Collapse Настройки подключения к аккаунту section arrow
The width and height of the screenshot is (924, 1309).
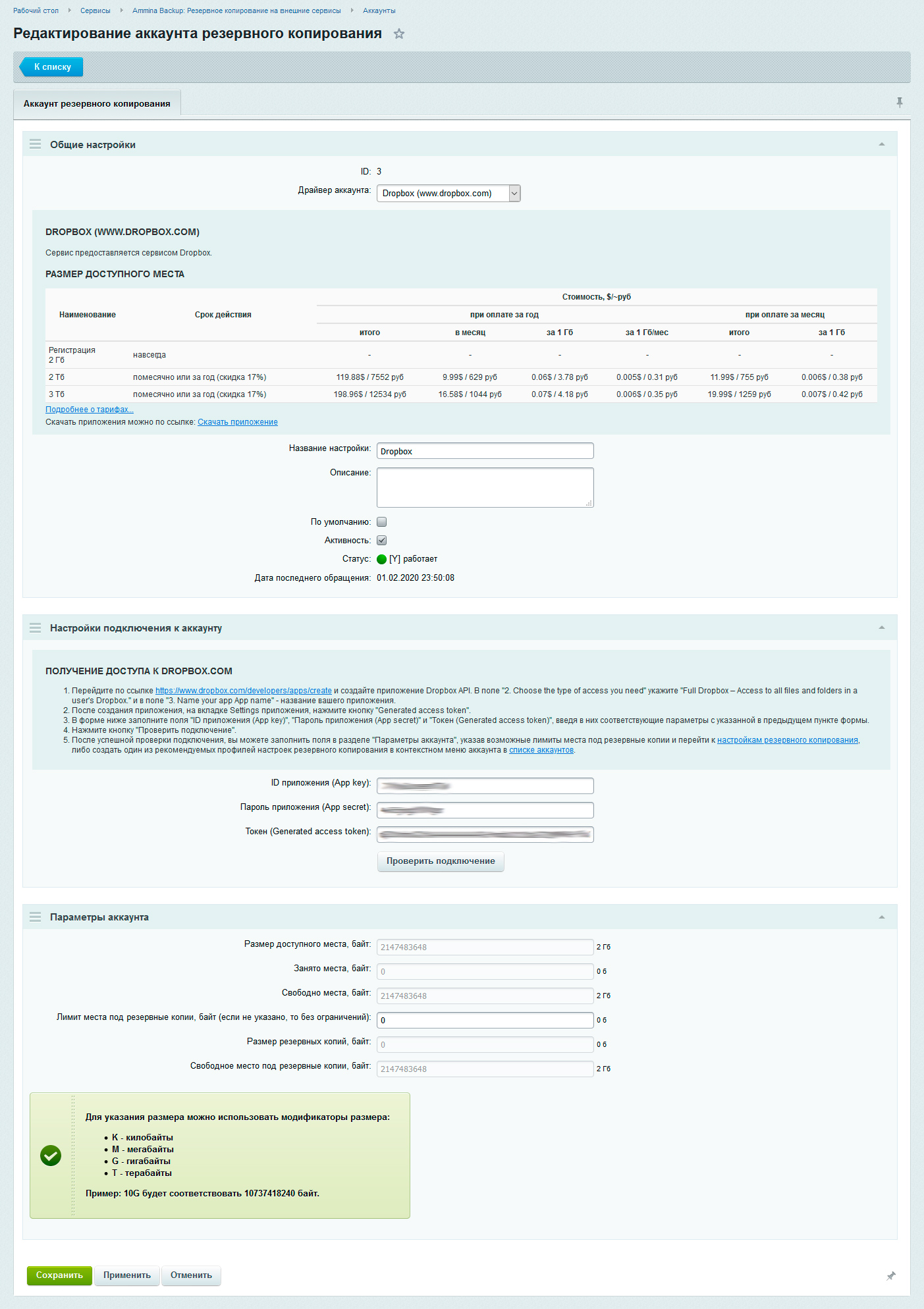coord(881,628)
